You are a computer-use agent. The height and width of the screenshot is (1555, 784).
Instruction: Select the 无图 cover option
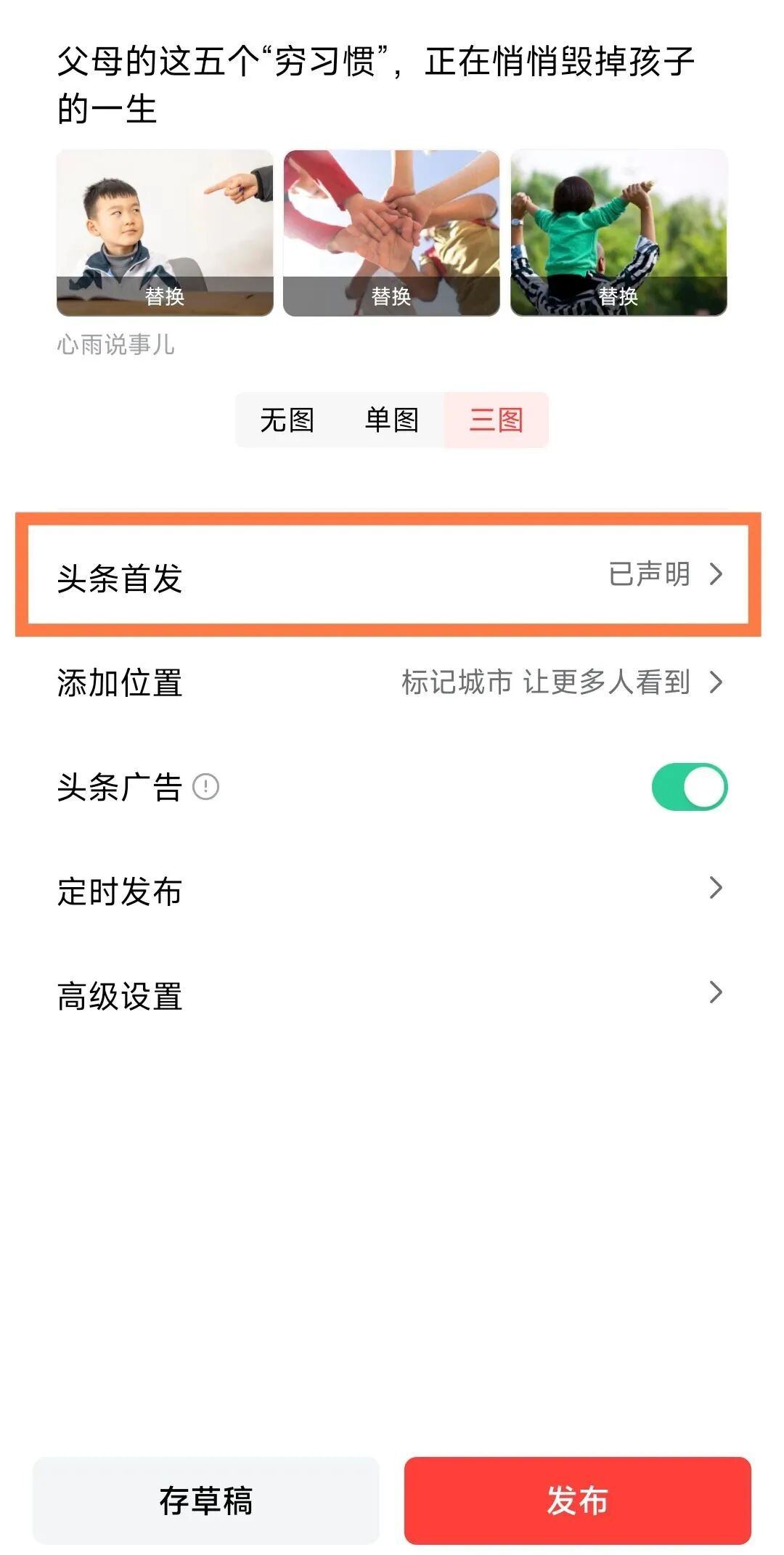(287, 420)
